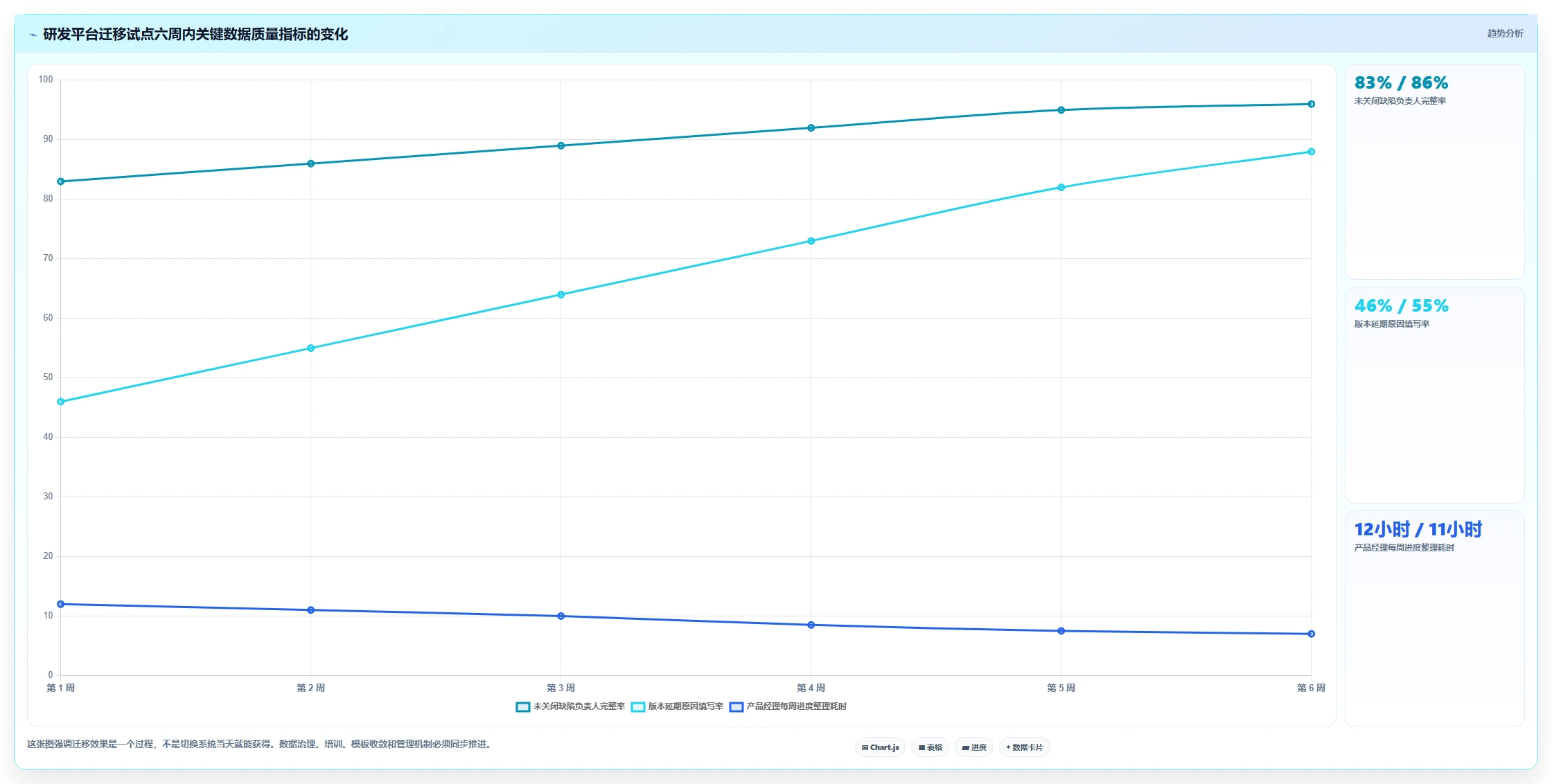The width and height of the screenshot is (1552, 784).
Task: Click the cyan 55 data point at 第 2 周
Action: pos(311,348)
